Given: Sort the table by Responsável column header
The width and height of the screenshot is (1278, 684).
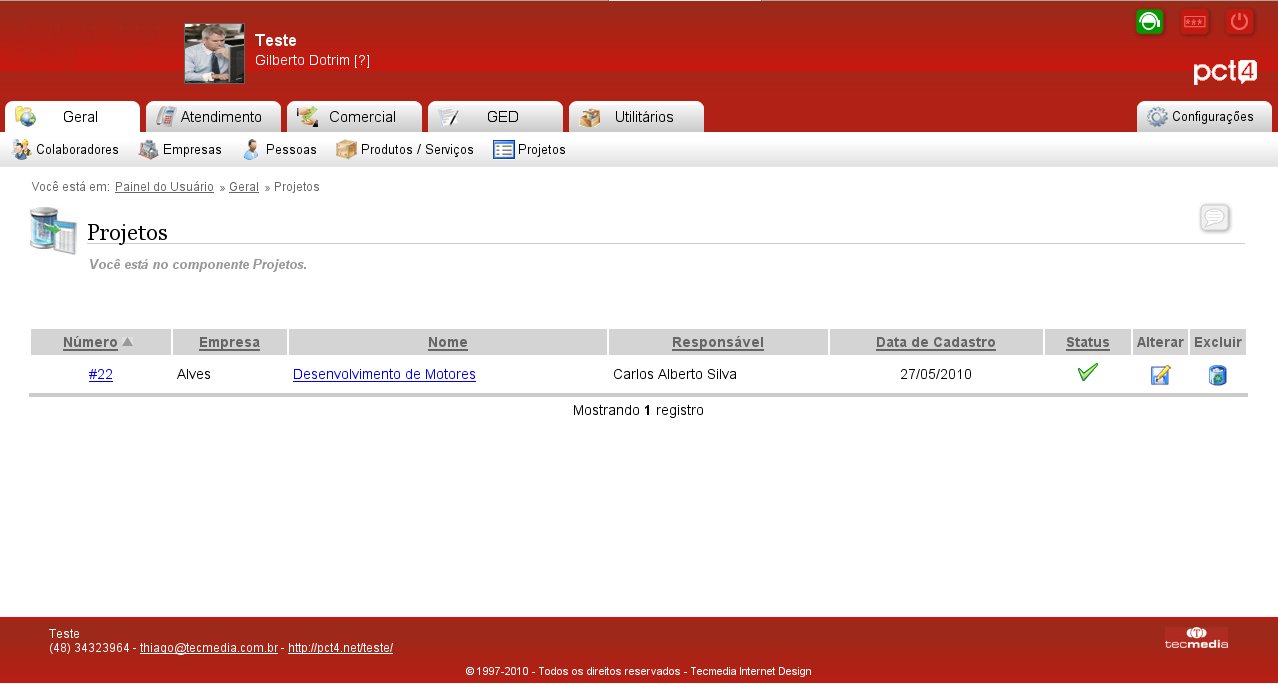Looking at the screenshot, I should [717, 342].
